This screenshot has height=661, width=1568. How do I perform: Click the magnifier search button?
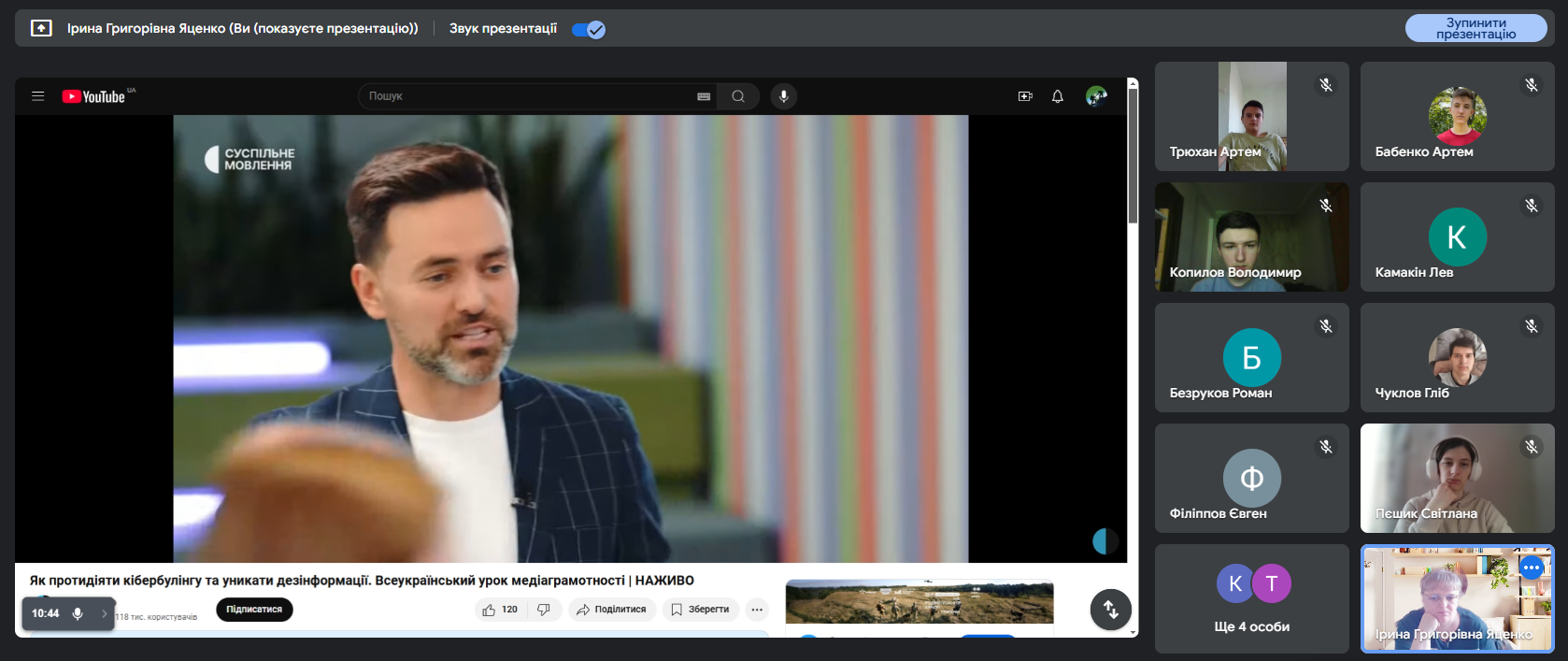point(738,96)
